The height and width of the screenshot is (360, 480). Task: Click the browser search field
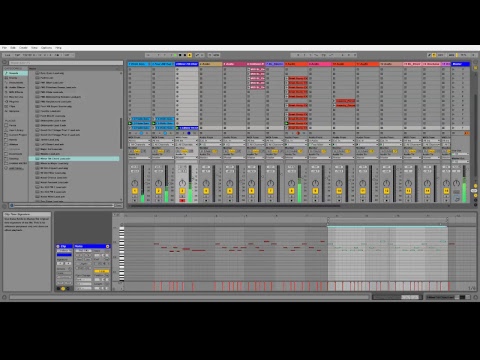[x=66, y=63]
